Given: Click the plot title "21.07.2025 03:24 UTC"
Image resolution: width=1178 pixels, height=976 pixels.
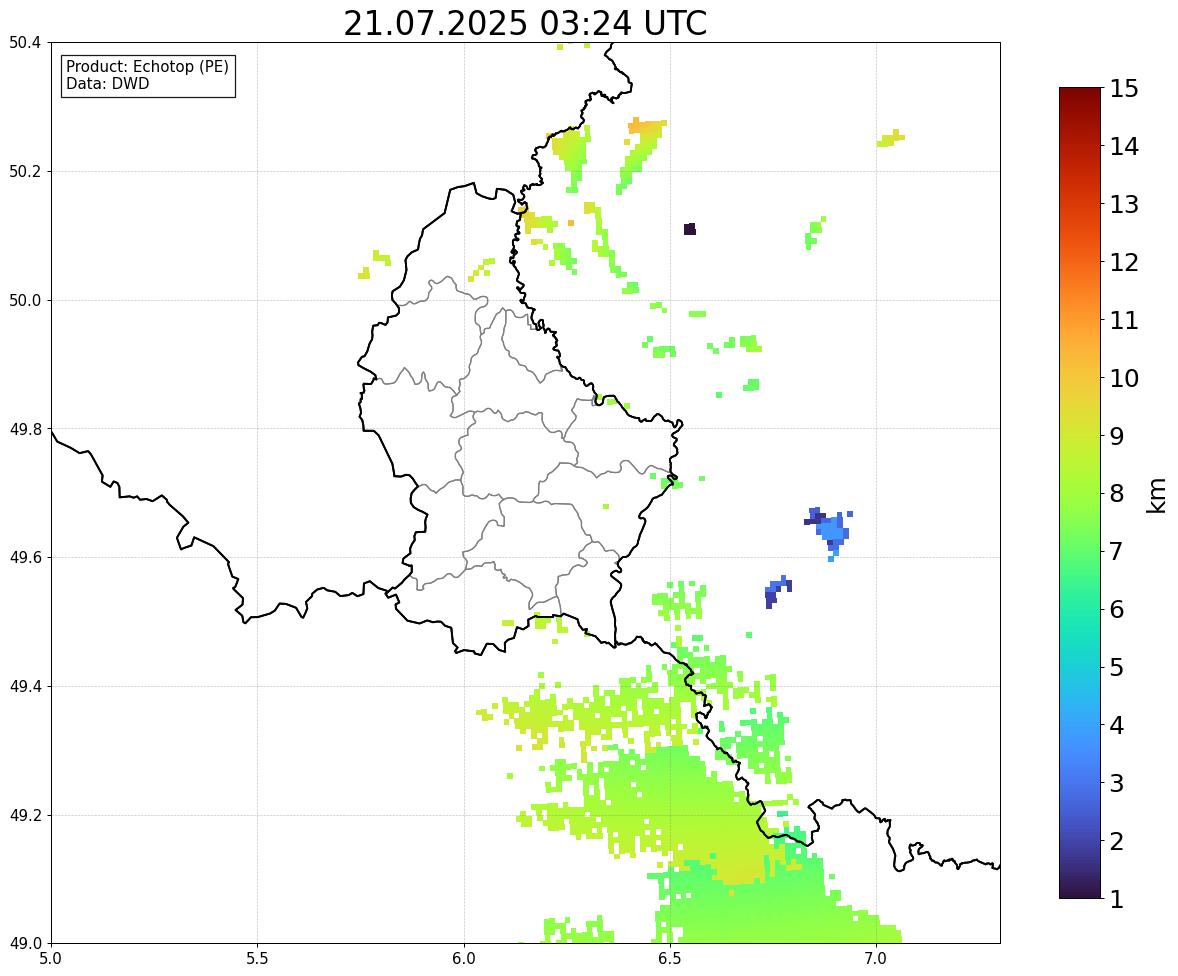Looking at the screenshot, I should tap(525, 23).
